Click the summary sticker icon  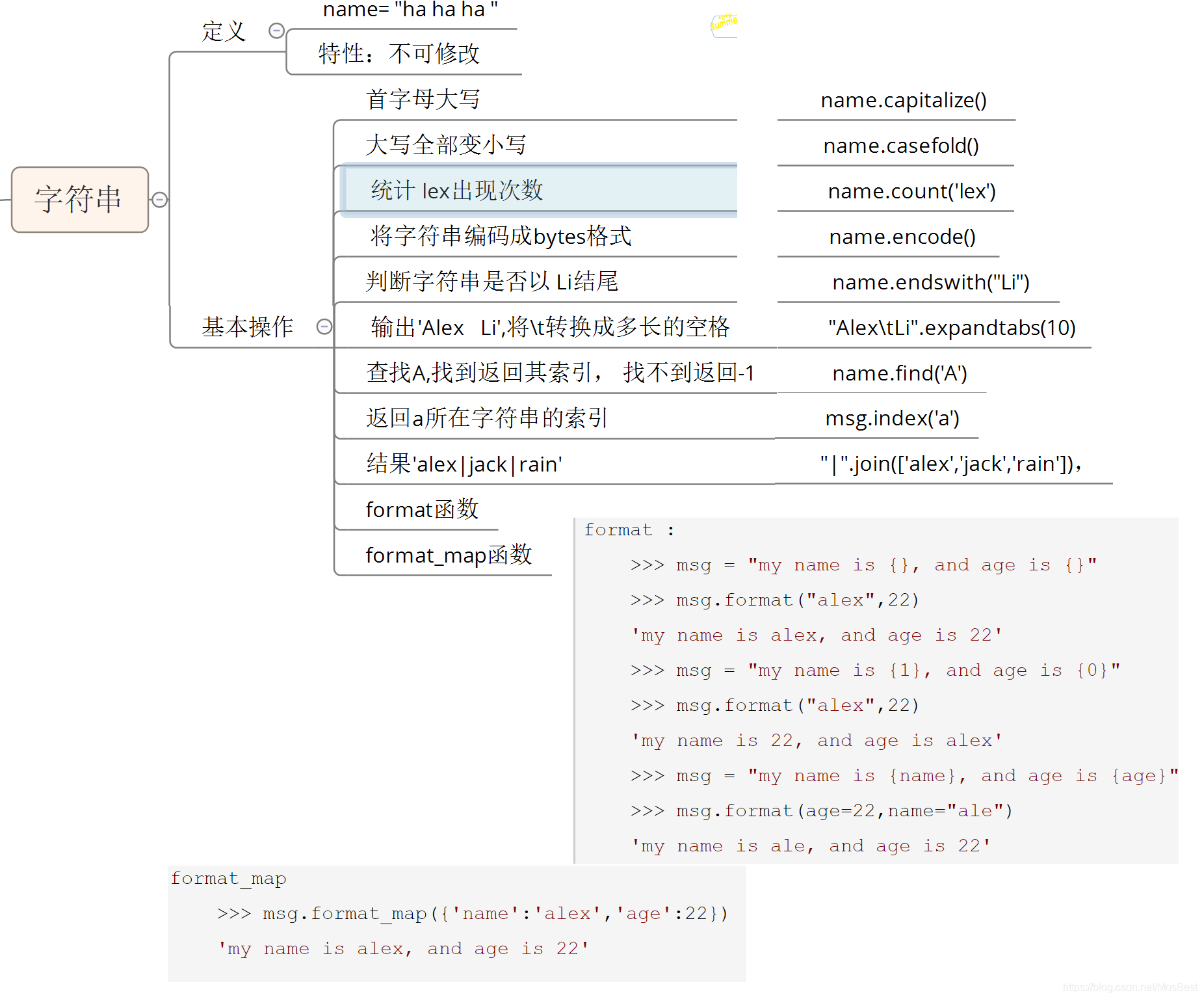coord(724,25)
